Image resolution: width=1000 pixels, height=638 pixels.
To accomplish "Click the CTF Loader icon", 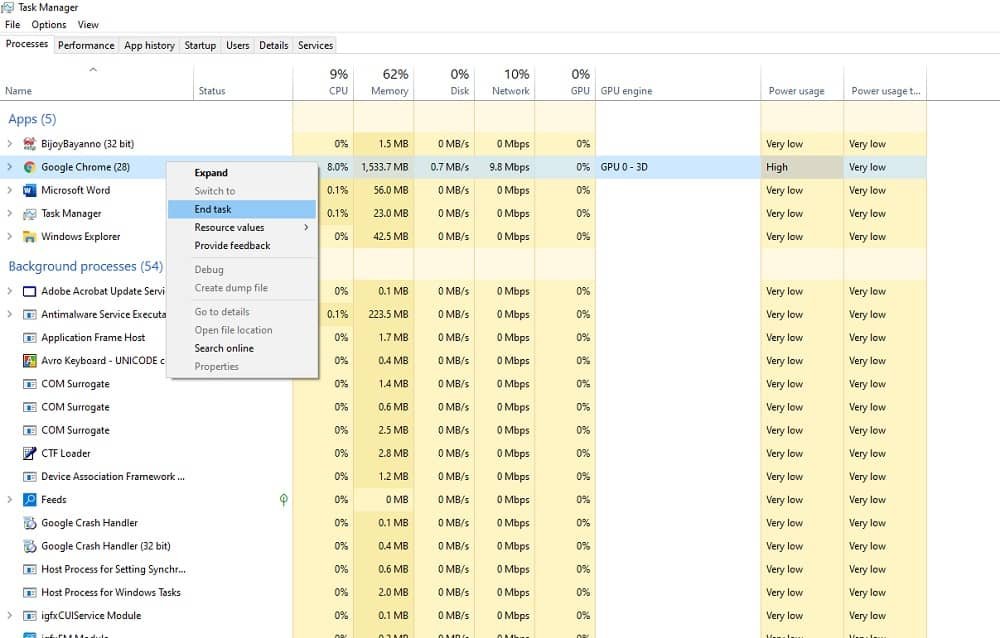I will pos(29,454).
